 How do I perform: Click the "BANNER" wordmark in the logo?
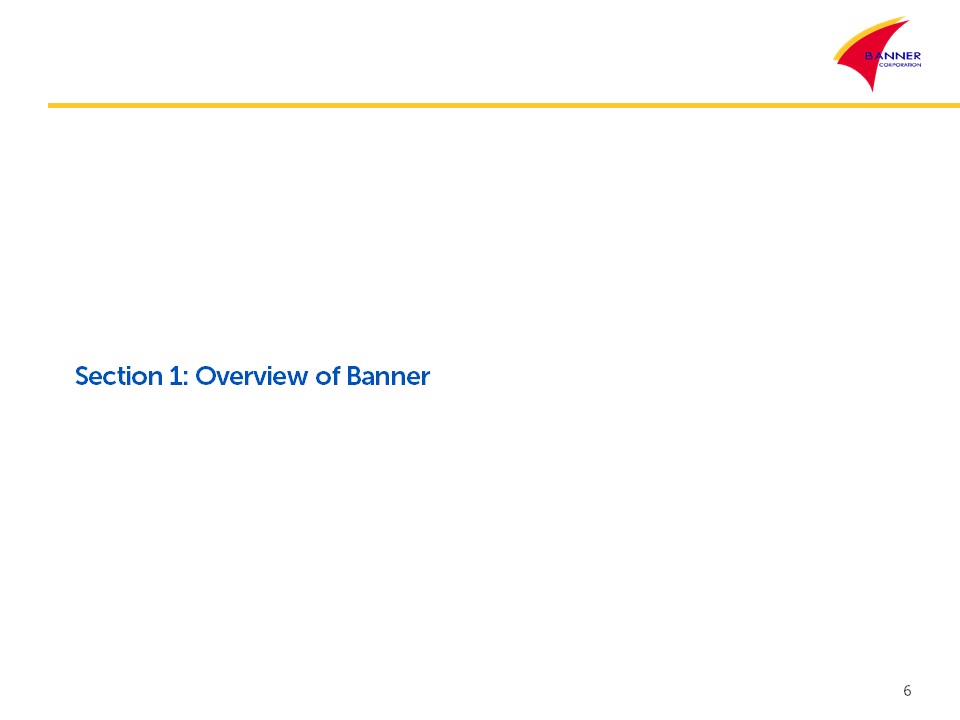click(893, 54)
